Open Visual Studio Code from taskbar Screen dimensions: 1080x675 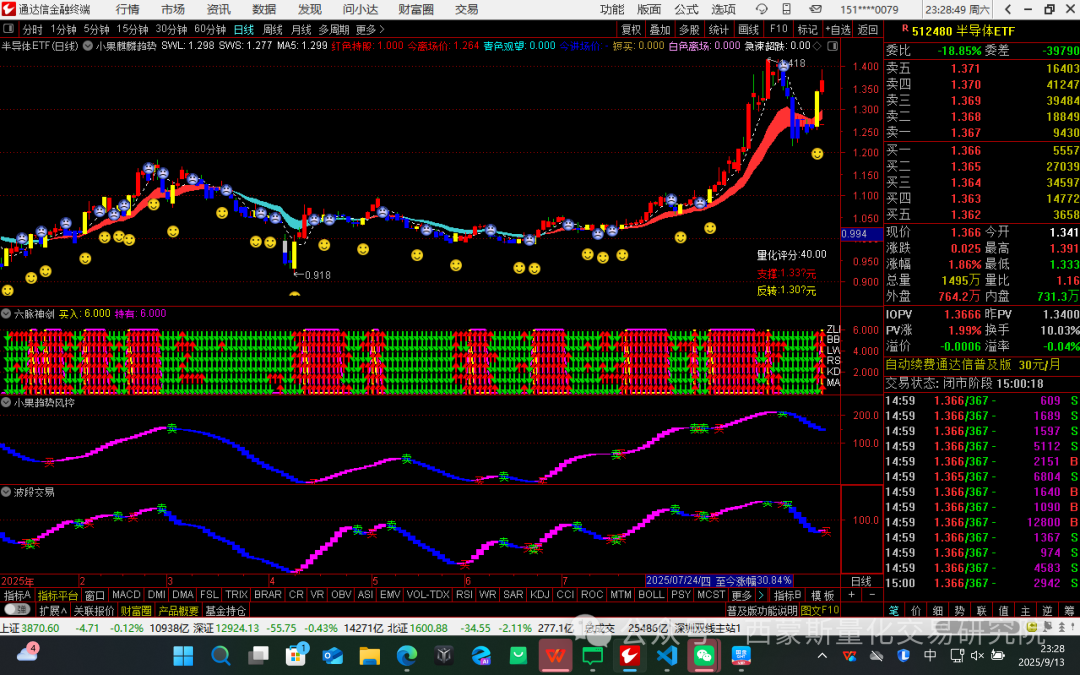click(x=667, y=655)
